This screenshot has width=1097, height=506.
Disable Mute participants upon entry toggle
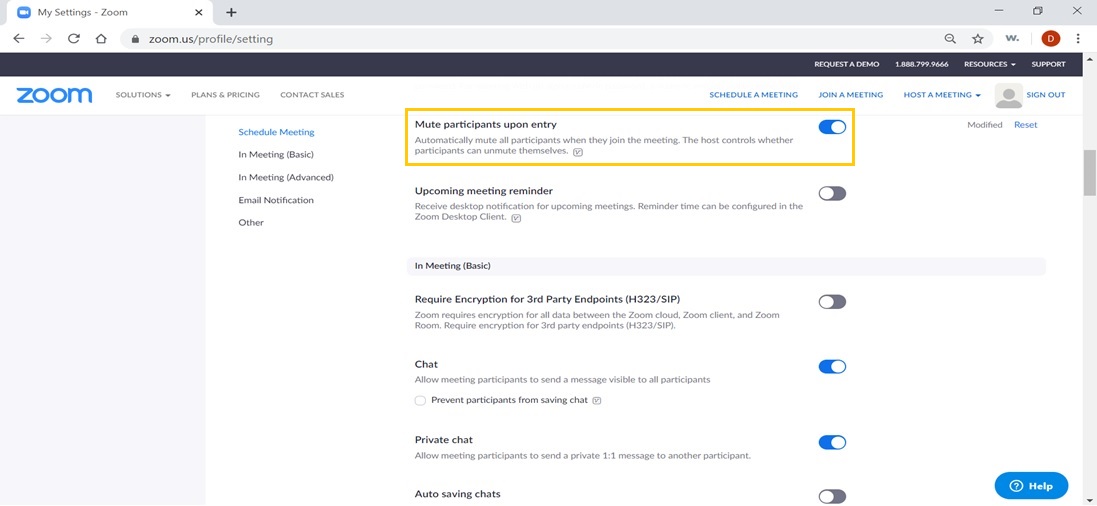pos(832,127)
